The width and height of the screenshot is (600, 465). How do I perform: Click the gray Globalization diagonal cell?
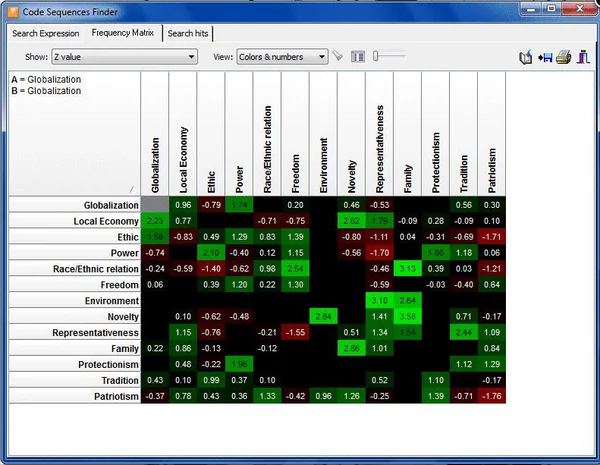pyautogui.click(x=155, y=205)
